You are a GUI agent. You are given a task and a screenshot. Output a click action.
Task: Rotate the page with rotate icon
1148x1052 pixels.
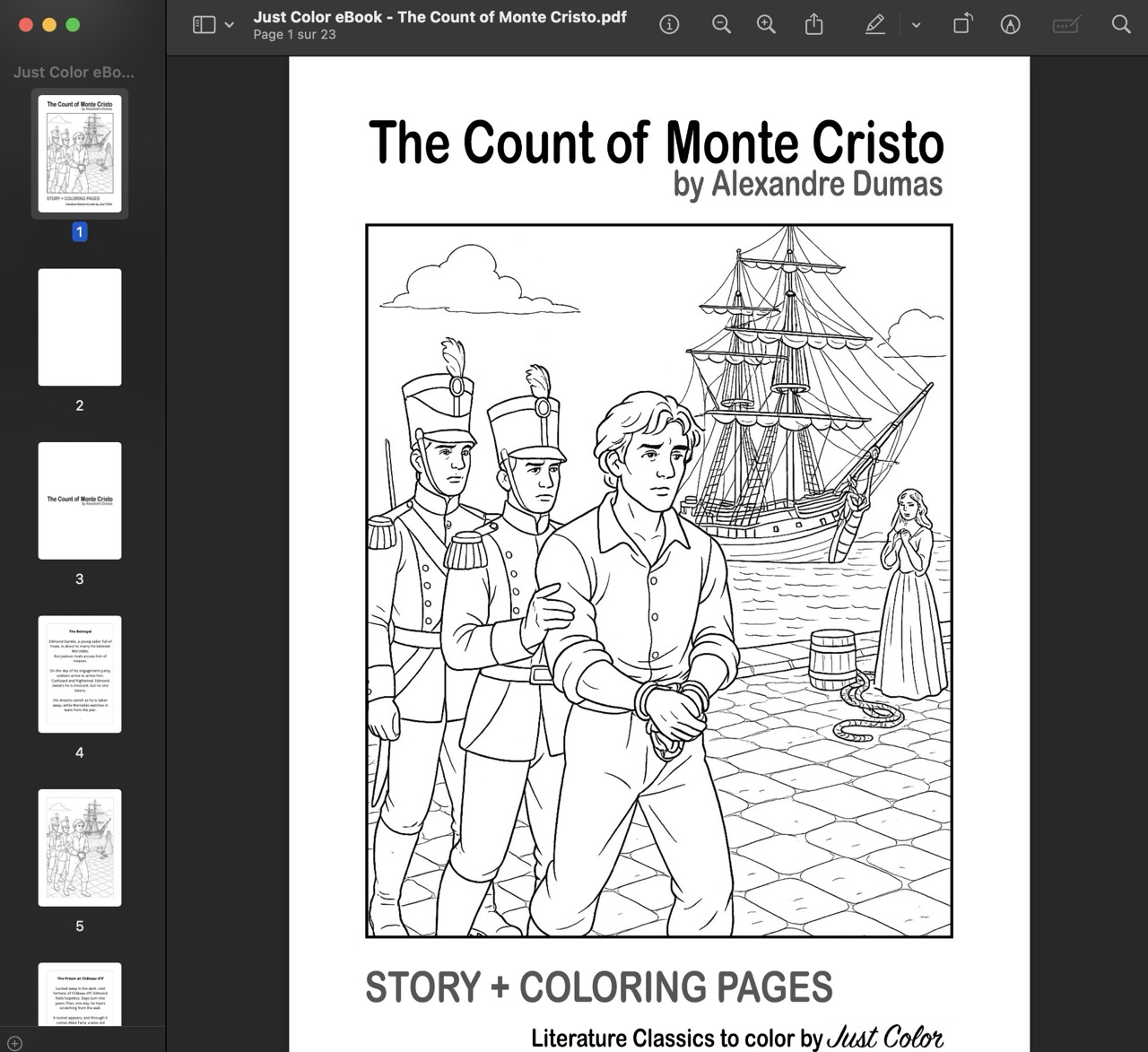[x=961, y=25]
